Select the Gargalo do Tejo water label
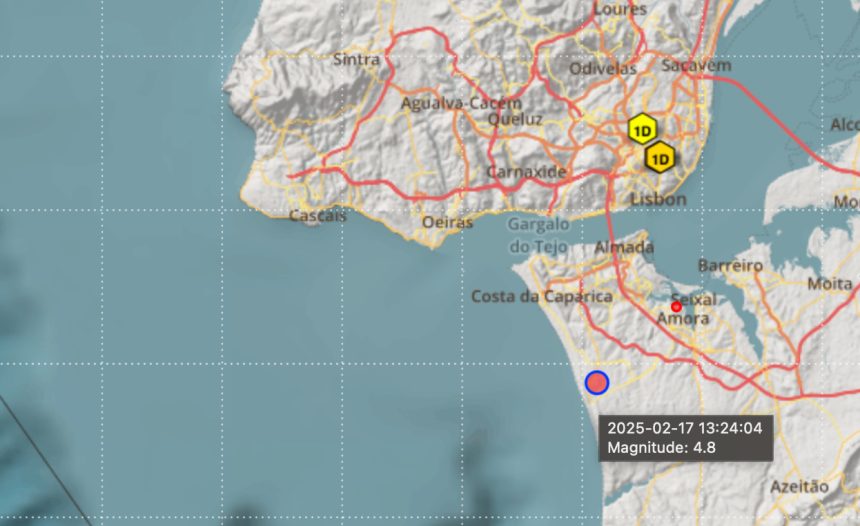The width and height of the screenshot is (860, 526). pos(539,235)
